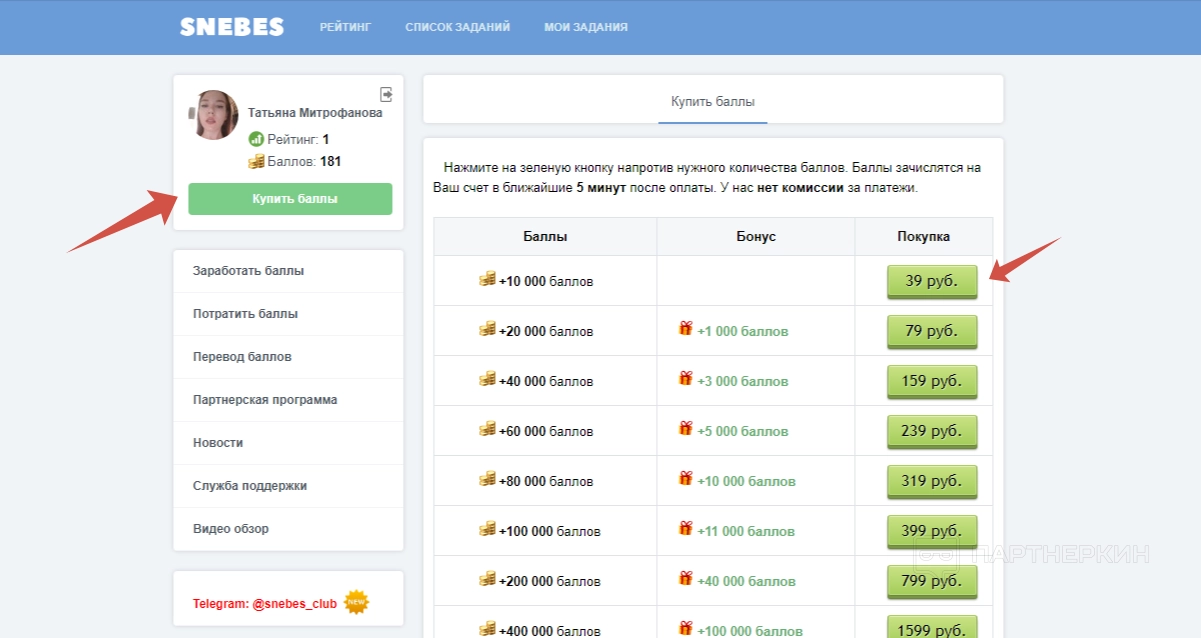The height and width of the screenshot is (638, 1201).
Task: Click gift icon beside +10 000 баллов bonus
Action: [686, 479]
